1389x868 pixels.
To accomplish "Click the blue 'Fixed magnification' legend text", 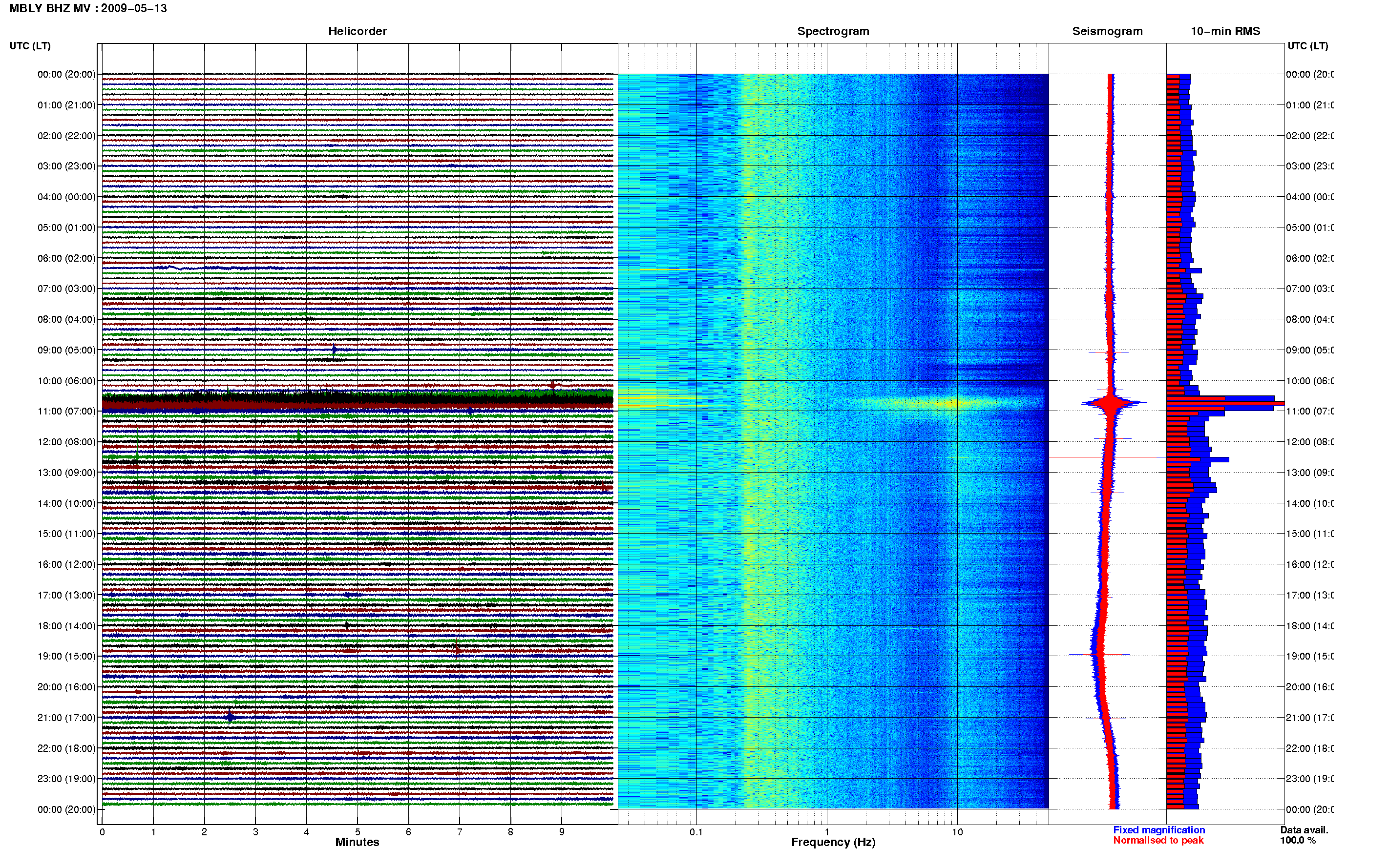I will pyautogui.click(x=1159, y=830).
